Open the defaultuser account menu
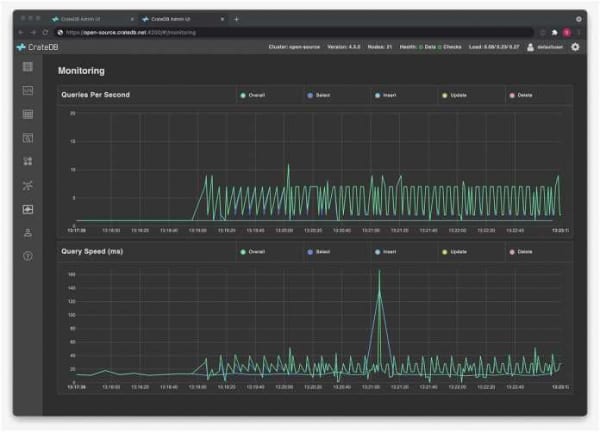Viewport: 600px width, 432px height. 545,47
